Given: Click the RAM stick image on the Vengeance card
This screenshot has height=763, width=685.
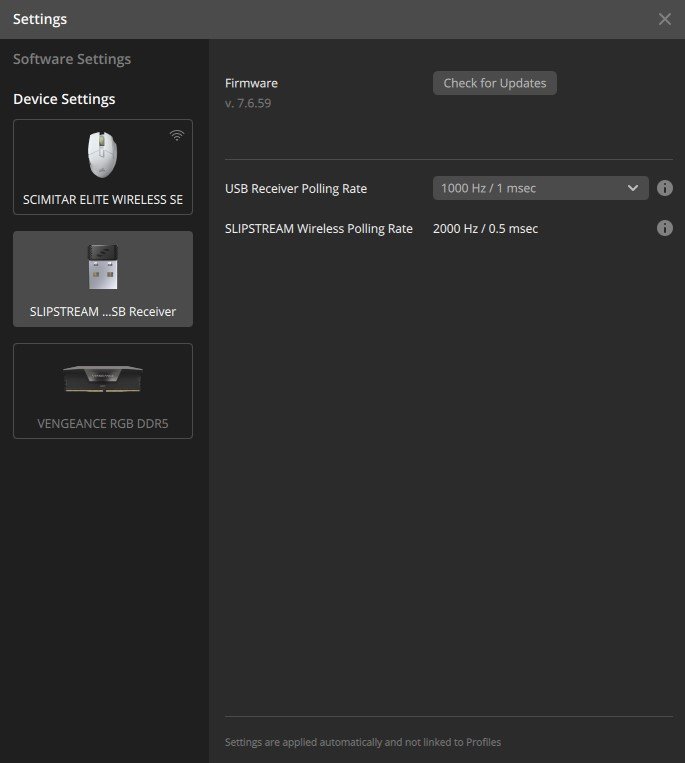Looking at the screenshot, I should pyautogui.click(x=103, y=379).
